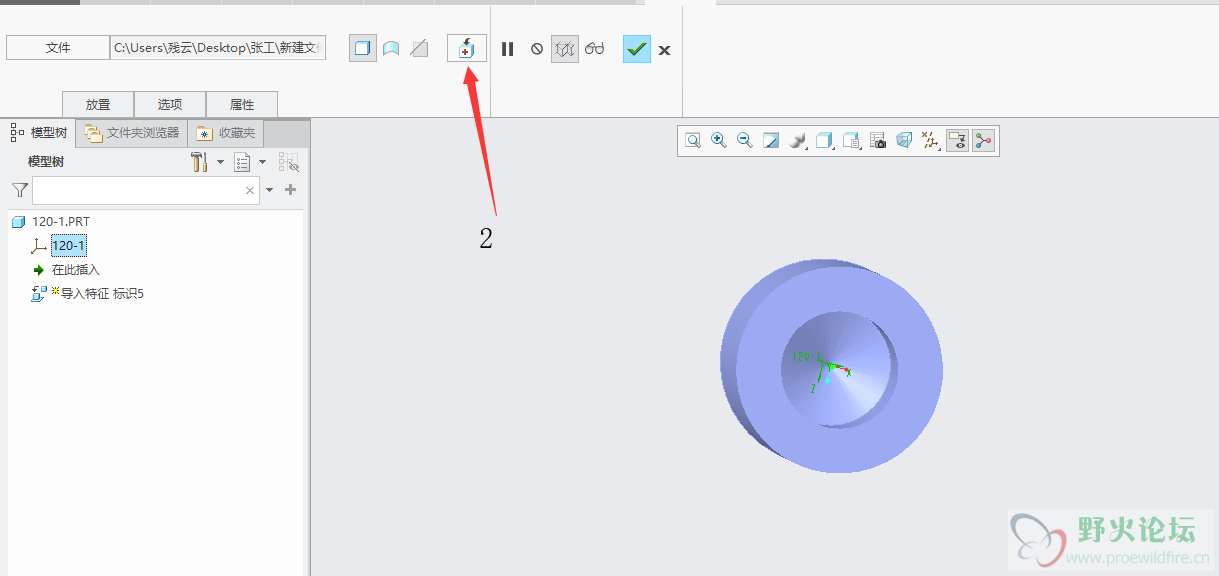The image size is (1219, 576).
Task: Open the 属性 properties tab
Action: tap(242, 104)
